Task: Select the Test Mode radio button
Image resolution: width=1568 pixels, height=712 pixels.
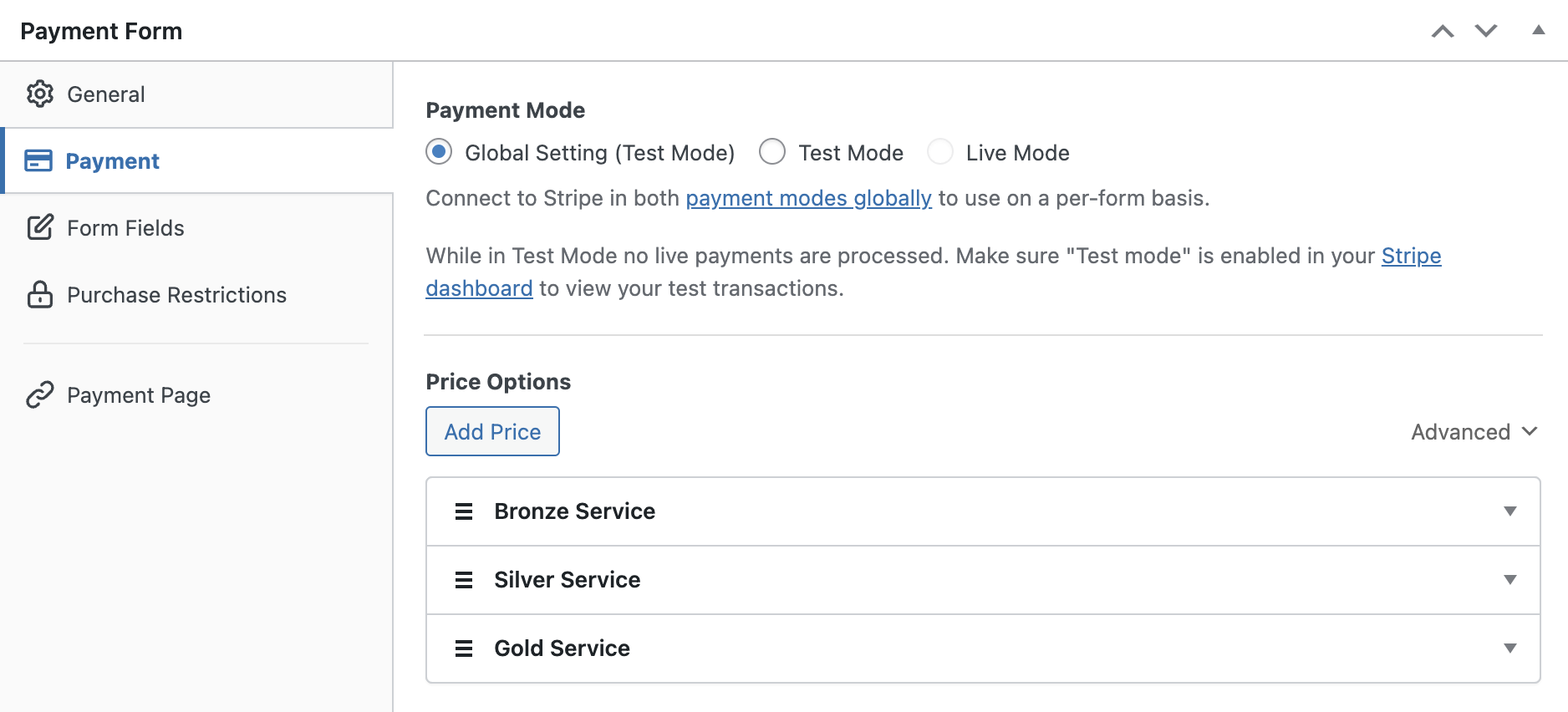Action: pyautogui.click(x=772, y=151)
